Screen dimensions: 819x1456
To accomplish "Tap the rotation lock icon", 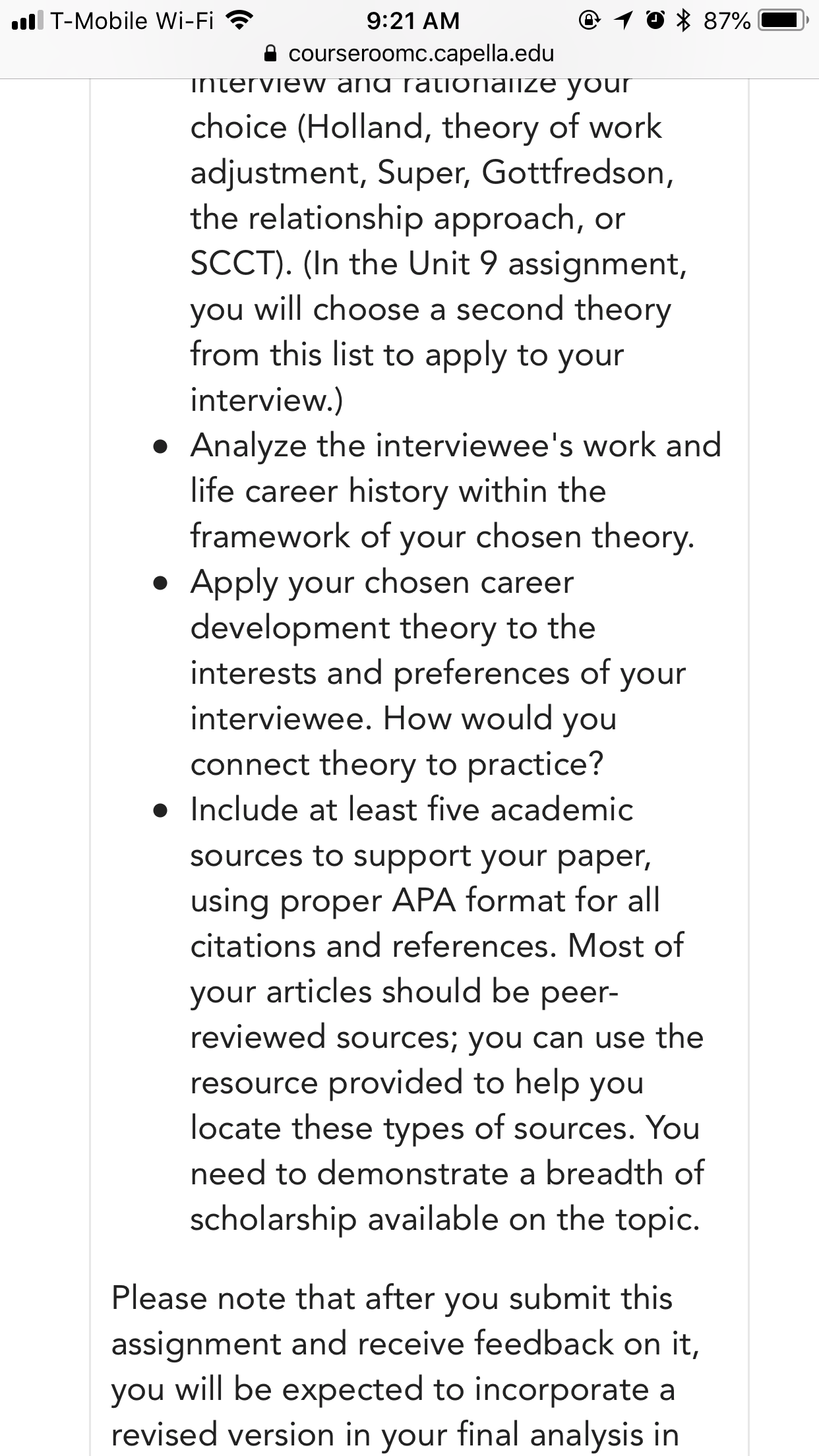I will tap(588, 21).
